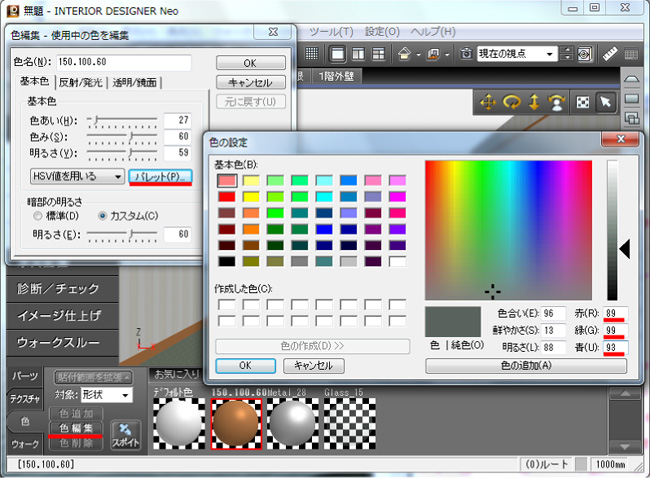Select the pan/move view tool icon
The height and width of the screenshot is (478, 650).
click(x=488, y=102)
